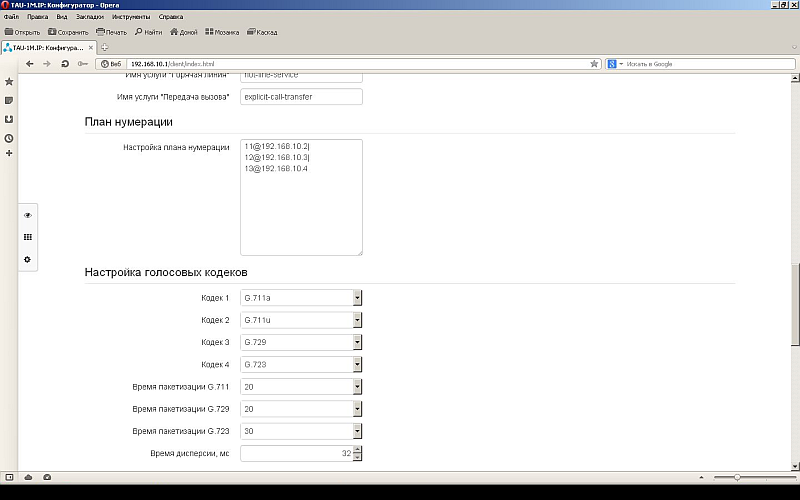Reload the current page
Screen dimensions: 800x500
click(x=65, y=64)
